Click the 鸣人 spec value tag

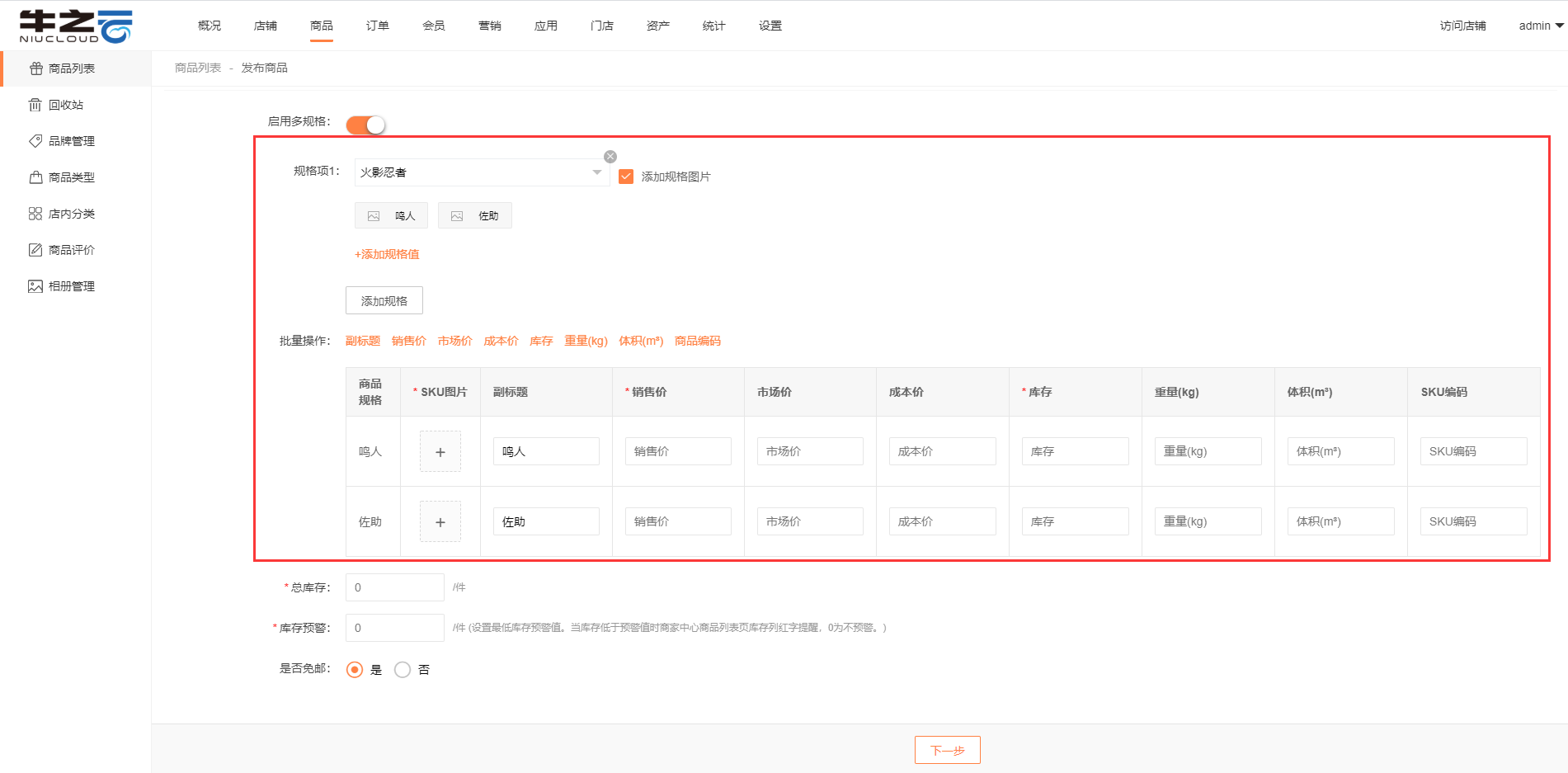(x=391, y=215)
